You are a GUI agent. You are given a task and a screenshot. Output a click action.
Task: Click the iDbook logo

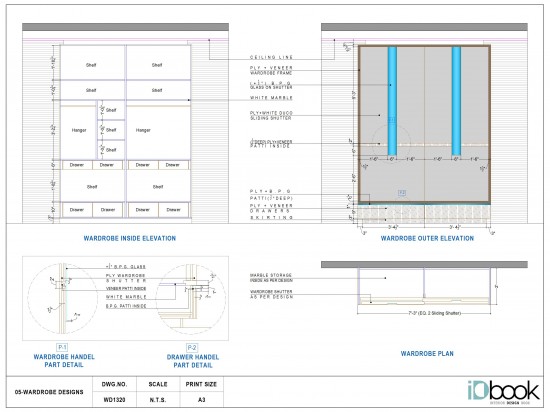coord(503,392)
